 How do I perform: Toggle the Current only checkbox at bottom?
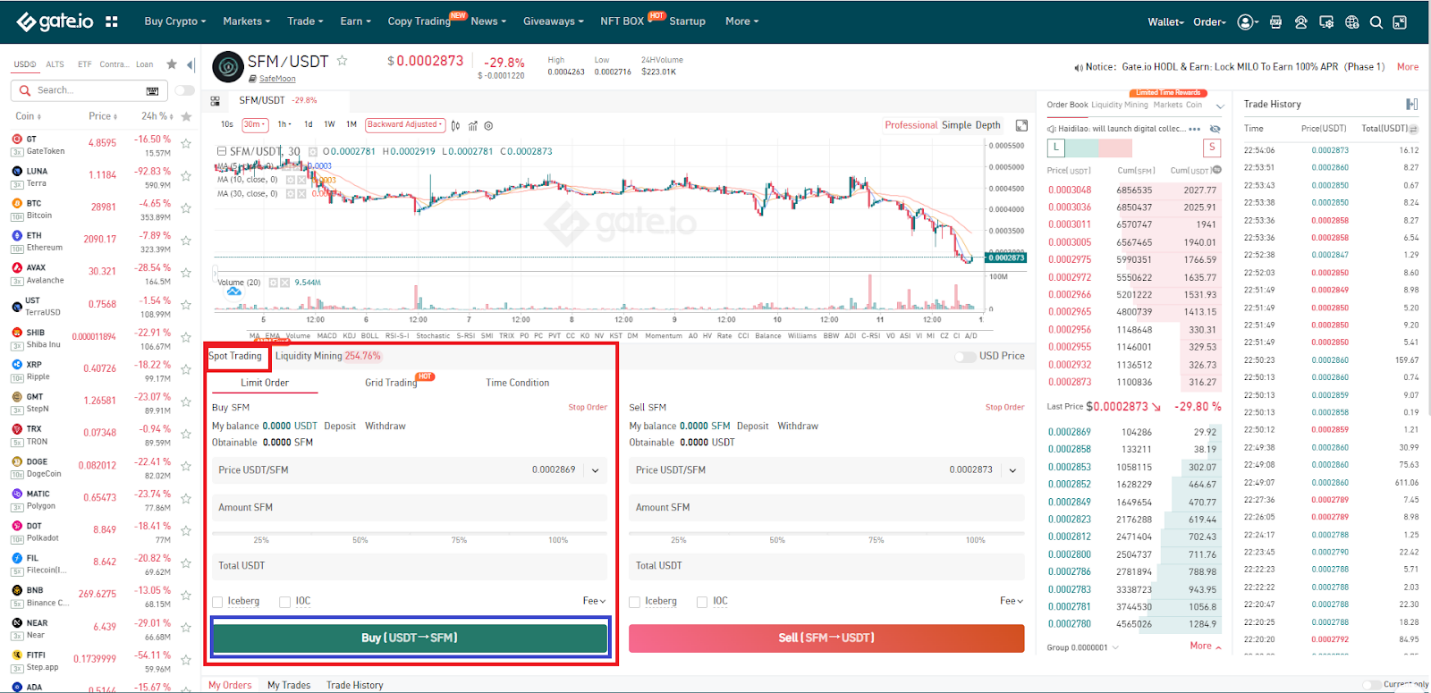coord(1374,685)
